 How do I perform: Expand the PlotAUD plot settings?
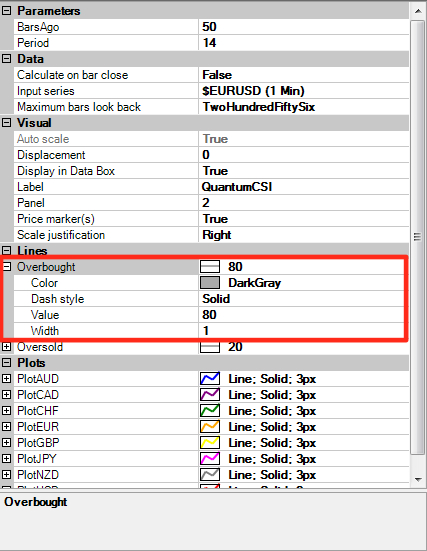pos(6,378)
